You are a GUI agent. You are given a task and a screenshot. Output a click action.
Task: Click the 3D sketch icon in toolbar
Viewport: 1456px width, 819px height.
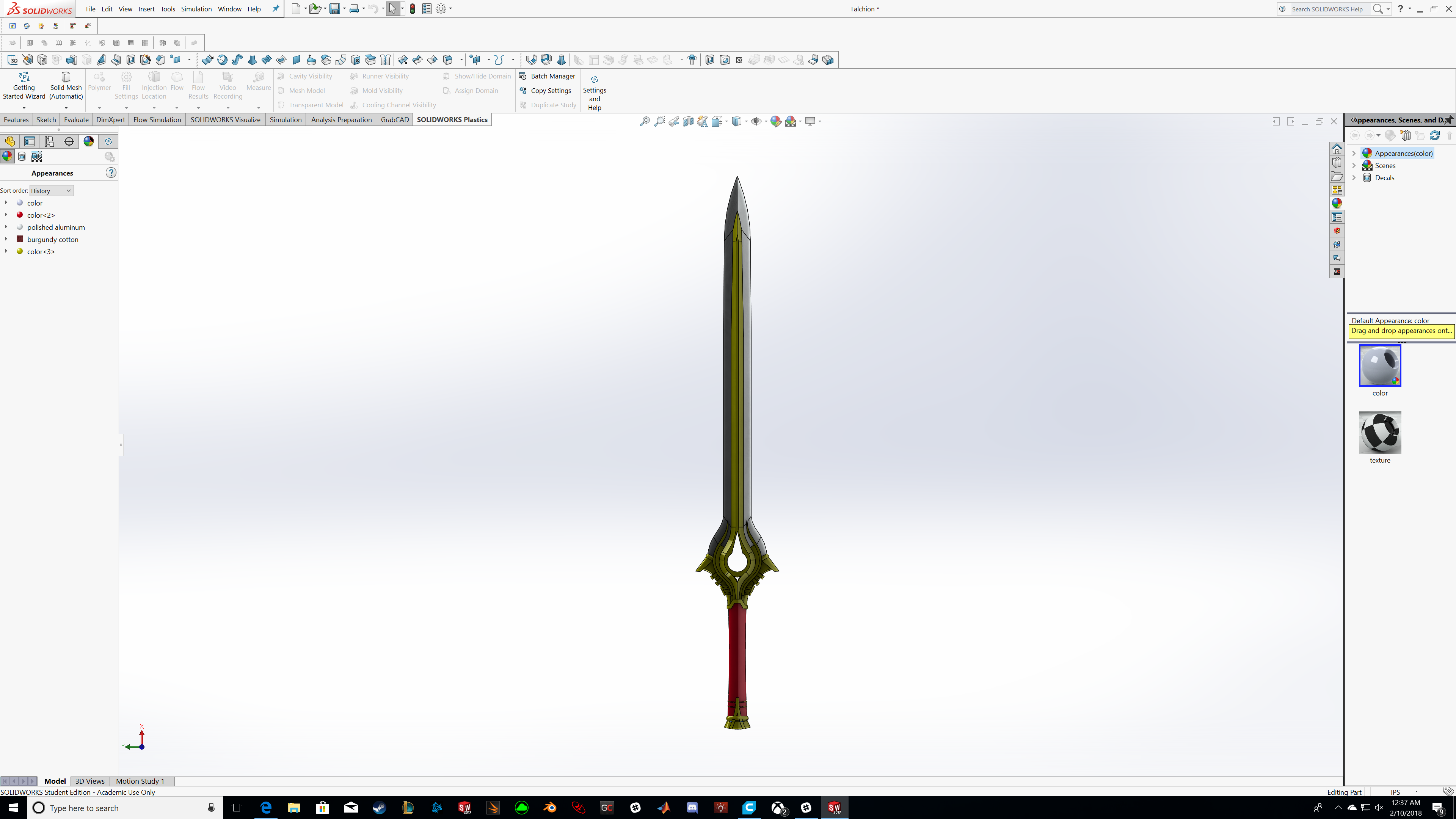tap(13, 60)
